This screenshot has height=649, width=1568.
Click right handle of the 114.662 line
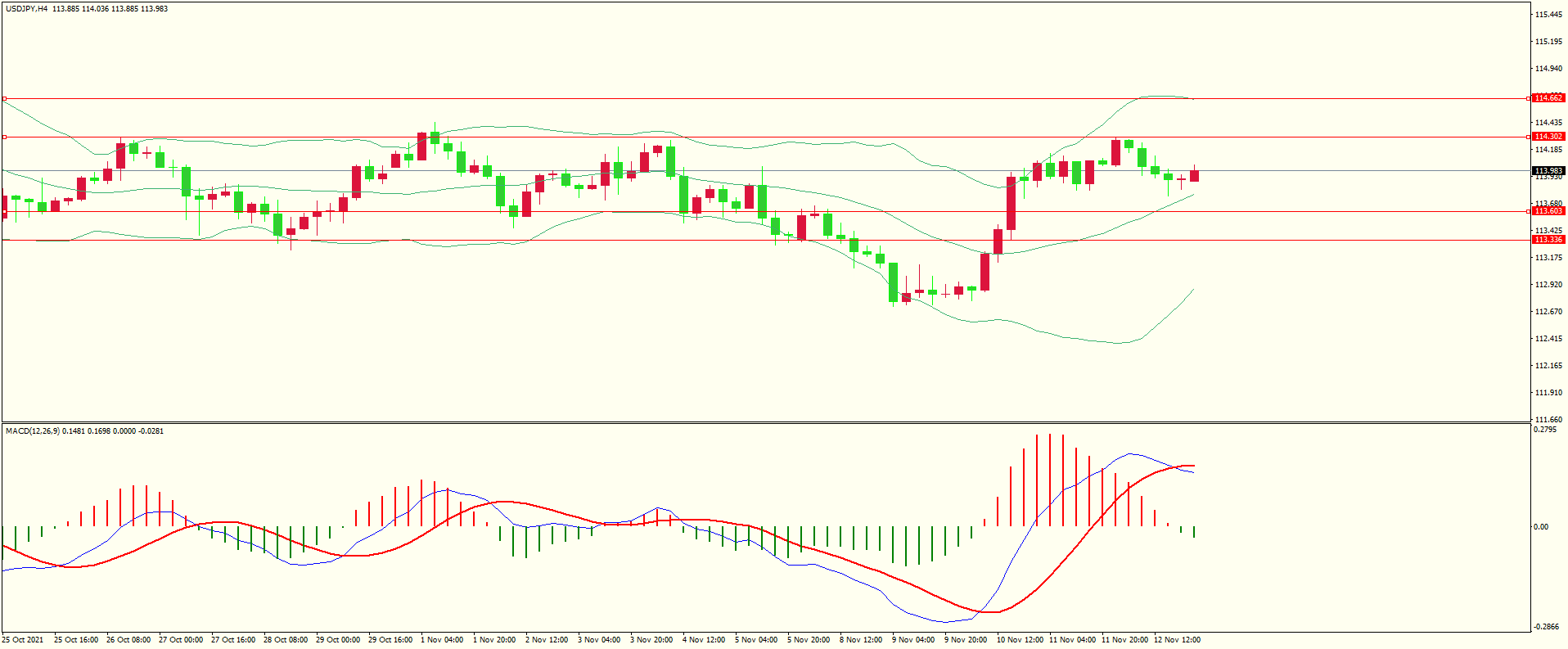coord(1529,98)
